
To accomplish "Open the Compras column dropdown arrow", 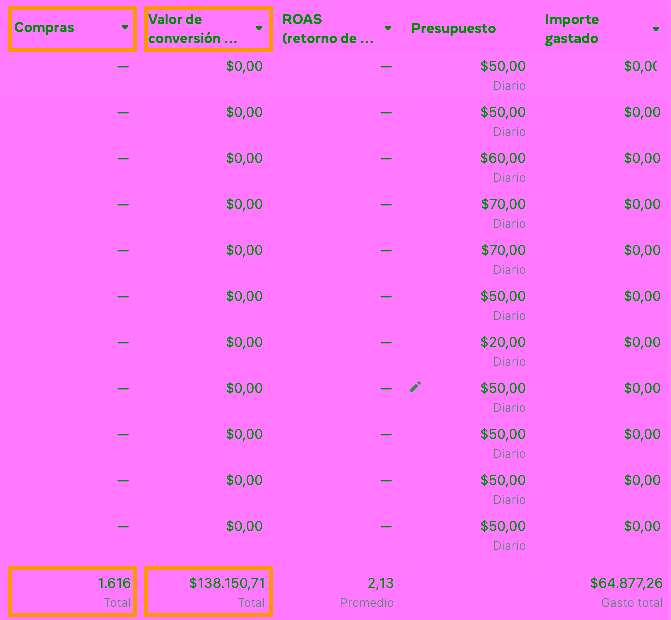I will (125, 28).
